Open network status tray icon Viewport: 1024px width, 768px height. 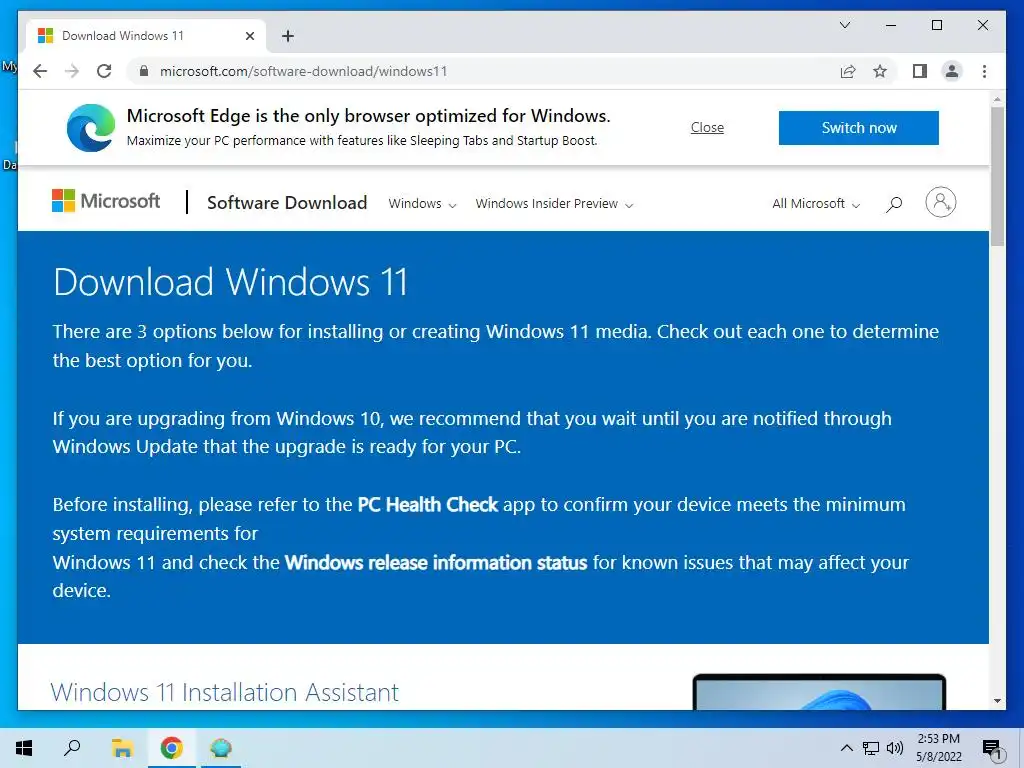pos(871,748)
